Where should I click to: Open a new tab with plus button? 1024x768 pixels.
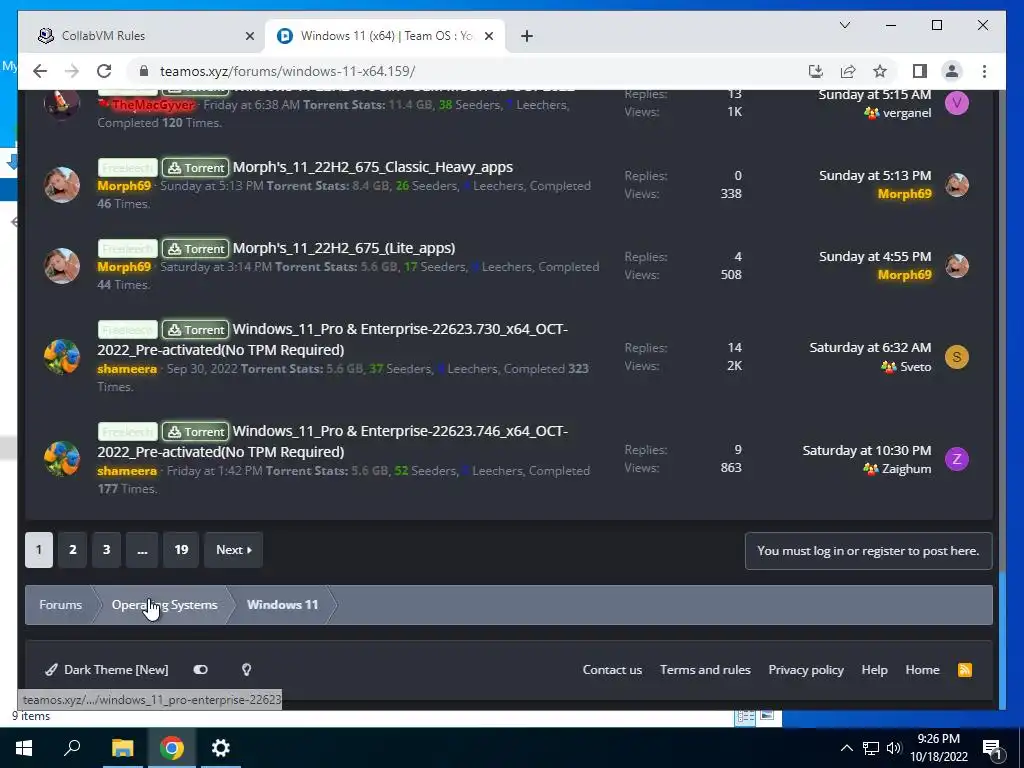pyautogui.click(x=527, y=36)
